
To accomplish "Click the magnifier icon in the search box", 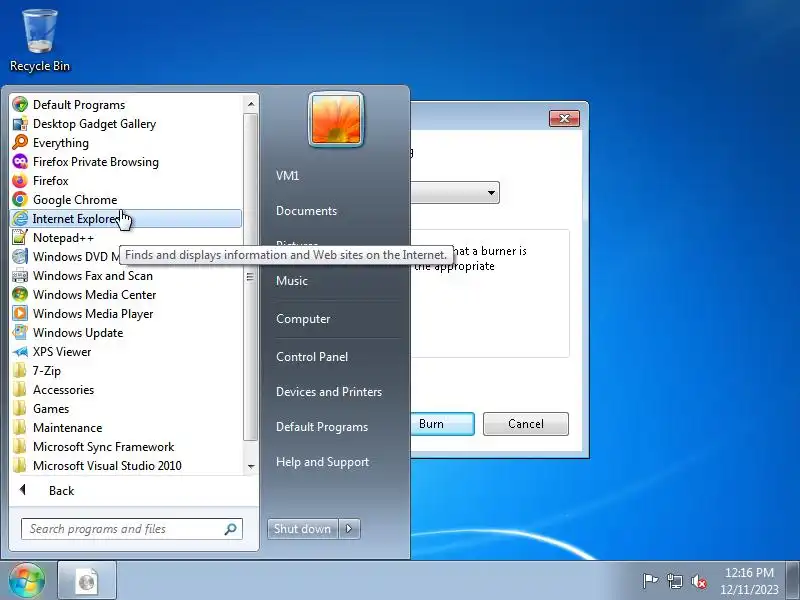I will point(231,529).
